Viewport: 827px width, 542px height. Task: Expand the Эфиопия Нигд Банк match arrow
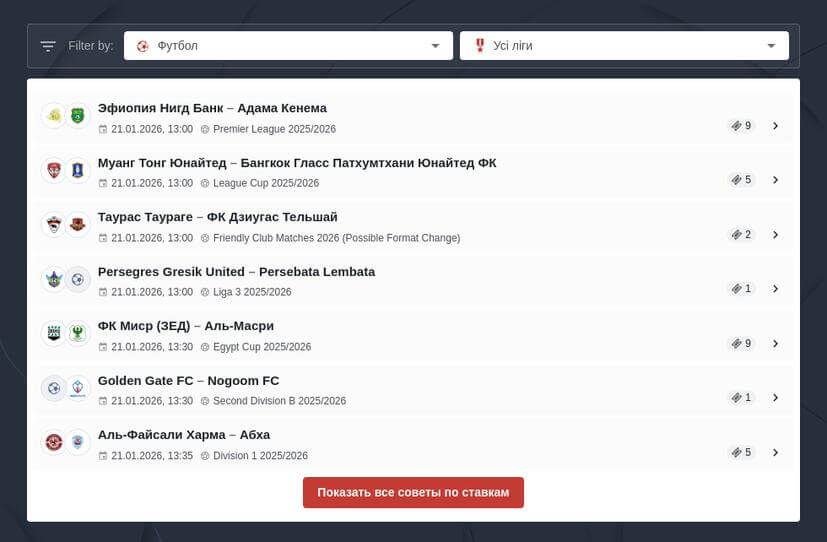coord(775,126)
